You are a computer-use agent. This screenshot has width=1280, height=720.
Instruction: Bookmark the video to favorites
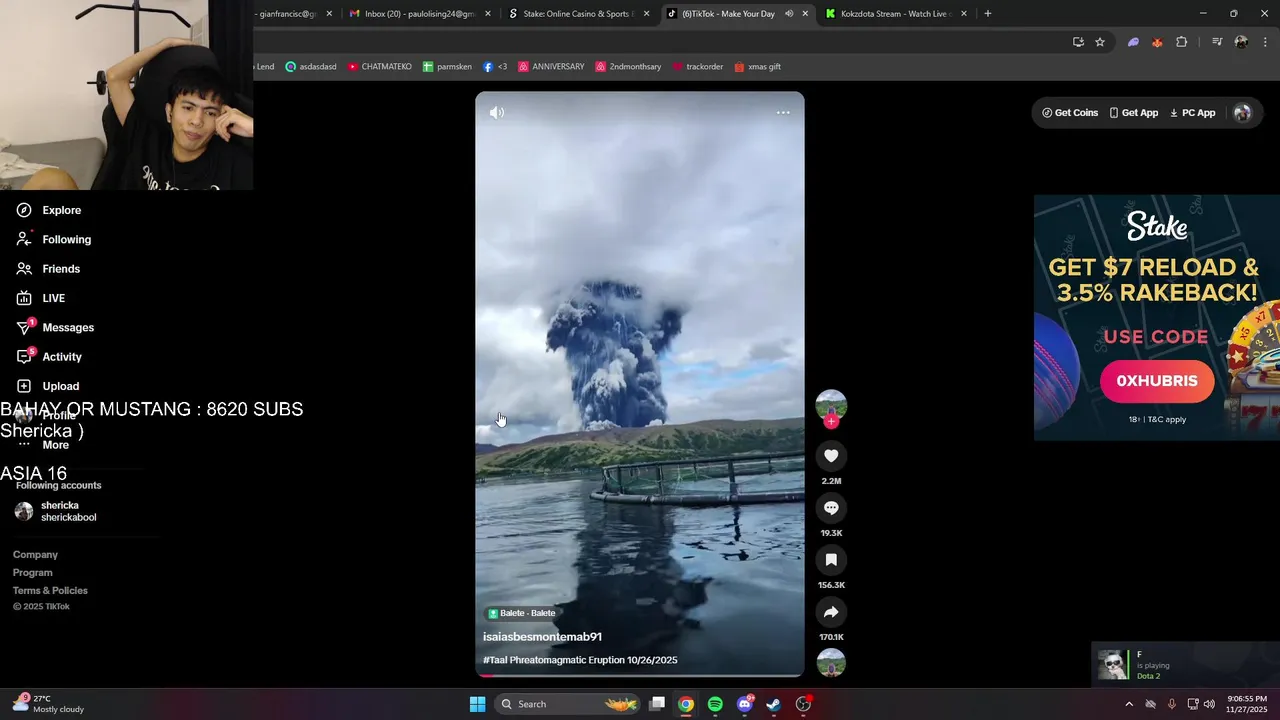(831, 560)
